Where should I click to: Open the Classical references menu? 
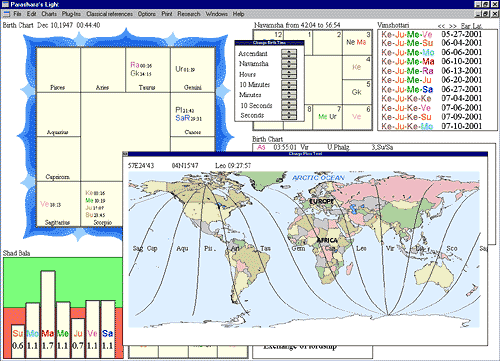109,14
